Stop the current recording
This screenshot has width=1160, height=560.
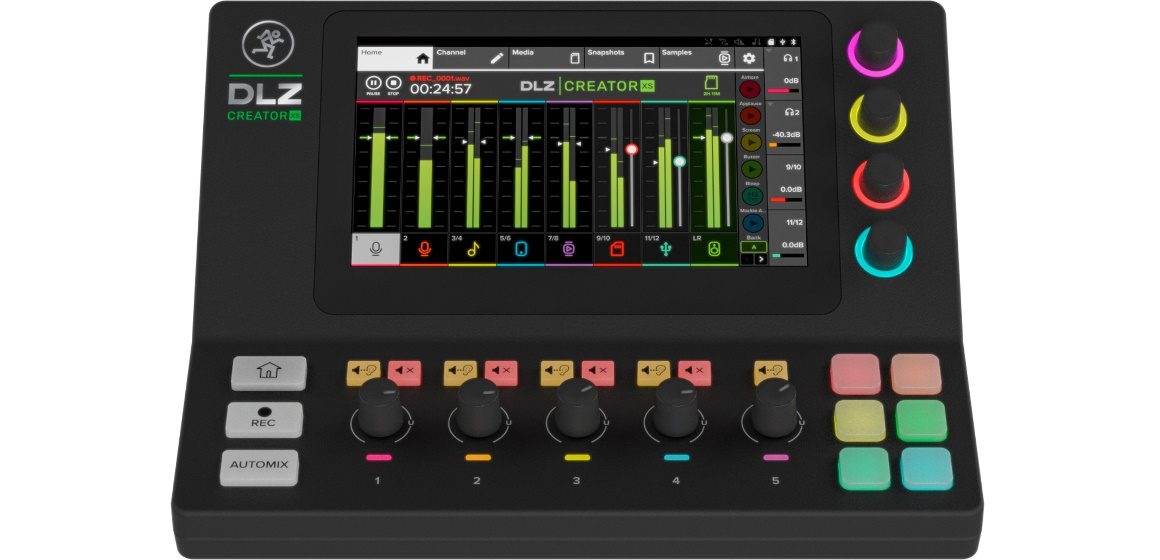394,84
